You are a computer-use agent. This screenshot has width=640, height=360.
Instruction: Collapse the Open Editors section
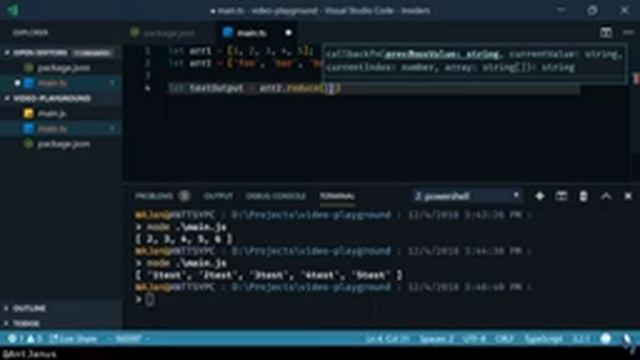pyautogui.click(x=40, y=53)
